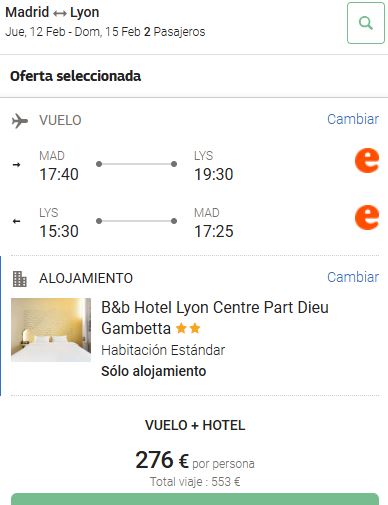Select the 15:30 LYS return departure
This screenshot has width=388, height=505.
[59, 231]
